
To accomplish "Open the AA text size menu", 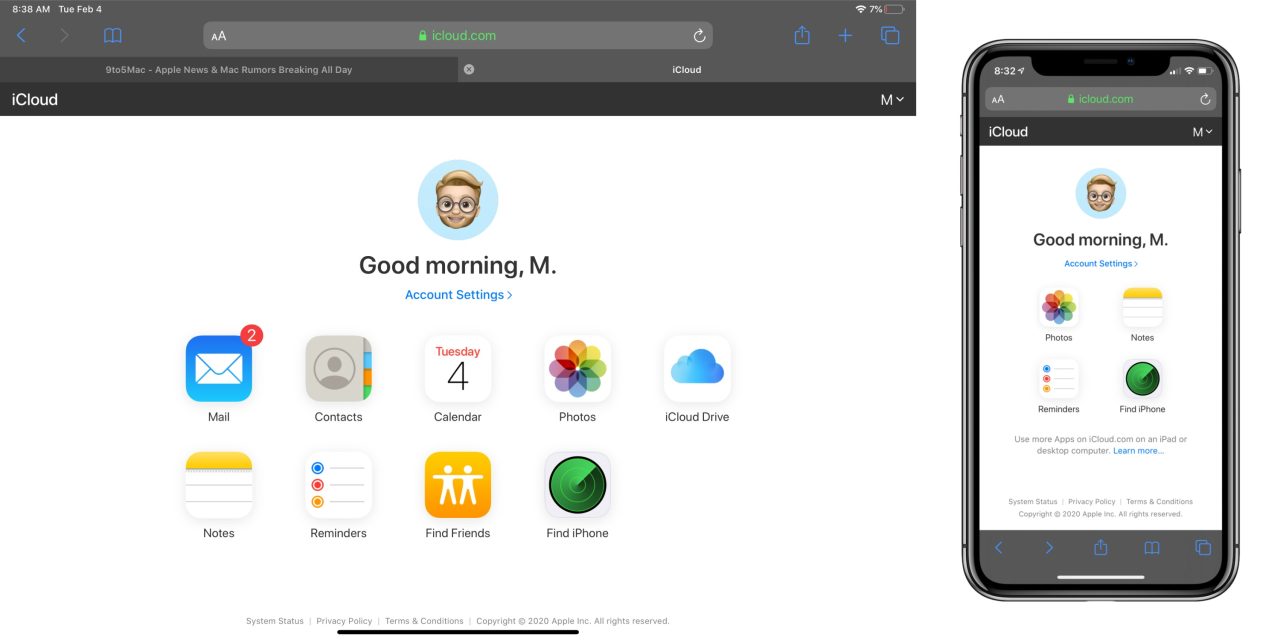I will pyautogui.click(x=219, y=35).
